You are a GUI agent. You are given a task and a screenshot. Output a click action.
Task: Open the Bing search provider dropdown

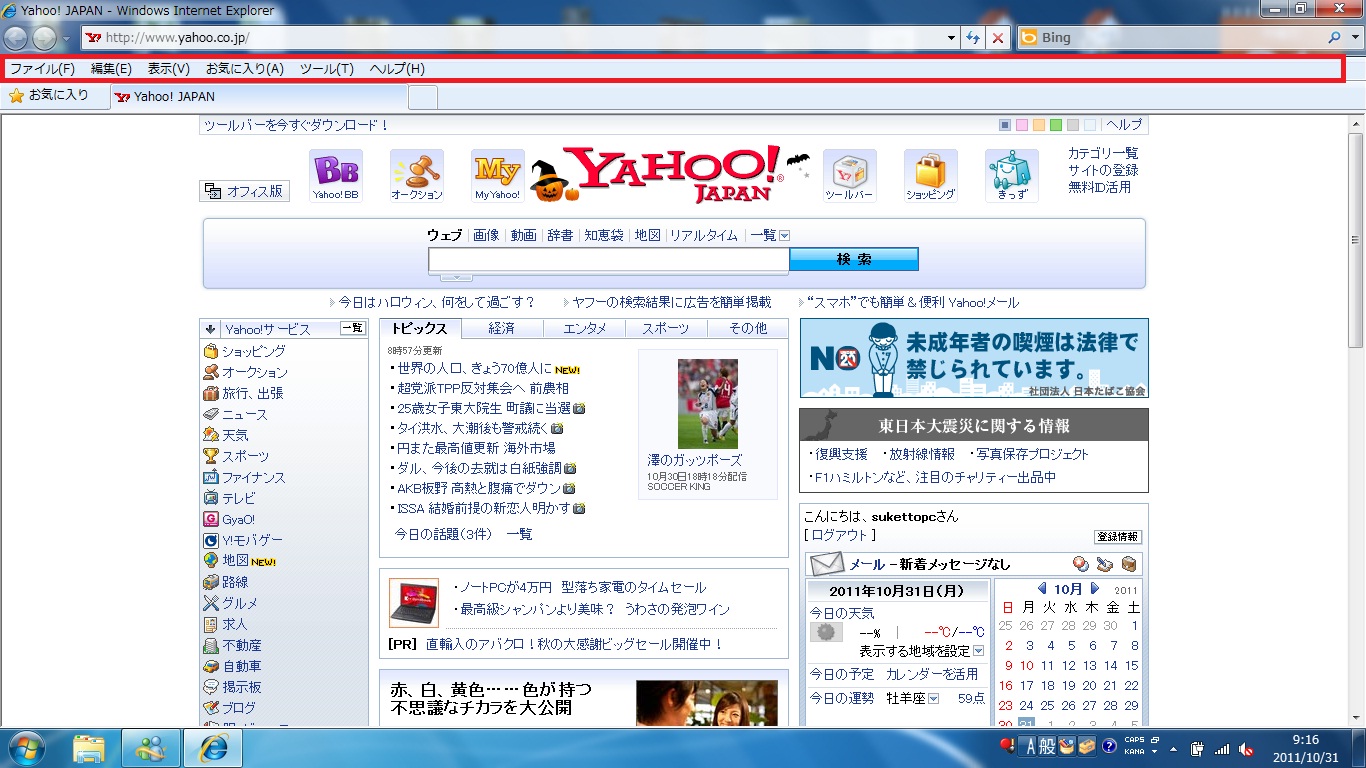pyautogui.click(x=1353, y=38)
